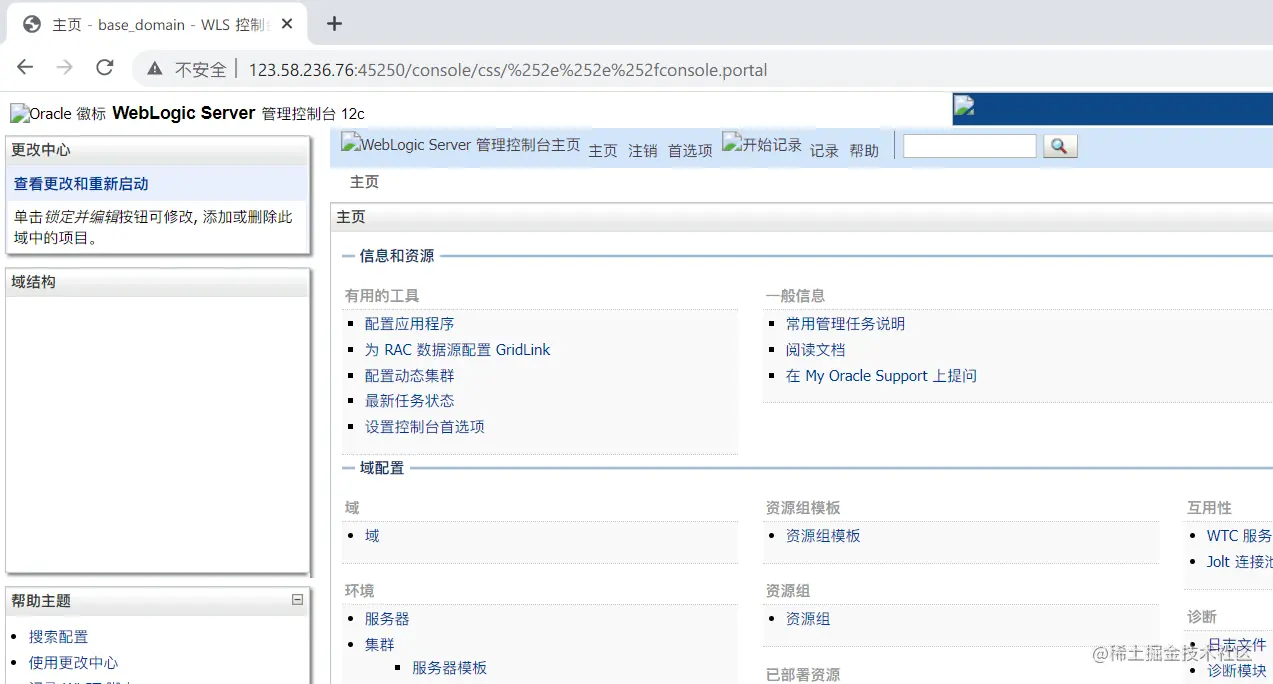Click the 有用的工具 section heading
The image size is (1273, 684).
coord(382,296)
